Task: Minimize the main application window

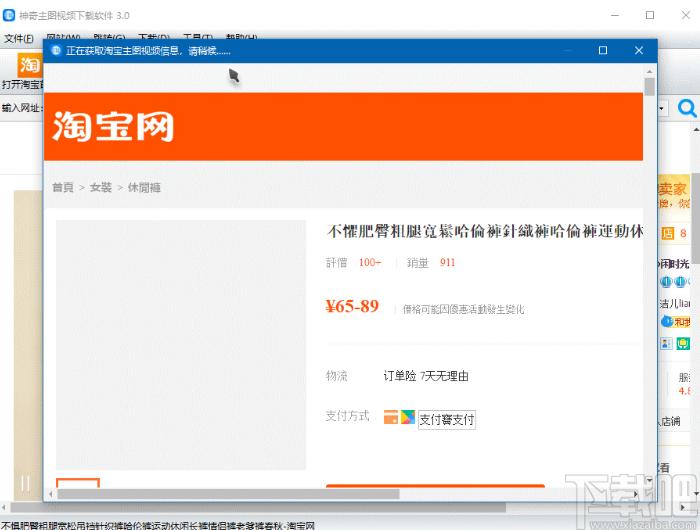Action: tap(615, 15)
